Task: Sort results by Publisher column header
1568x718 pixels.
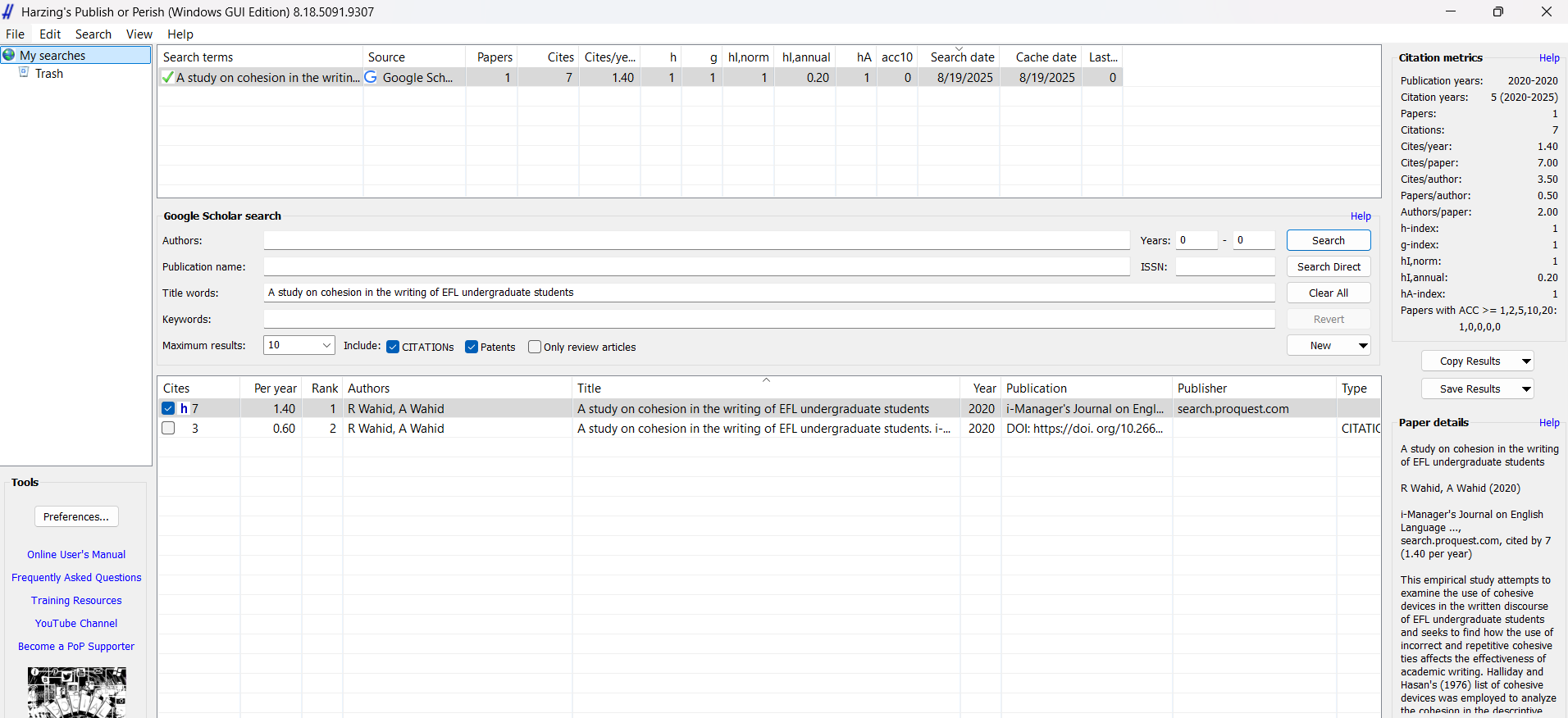Action: (1255, 388)
